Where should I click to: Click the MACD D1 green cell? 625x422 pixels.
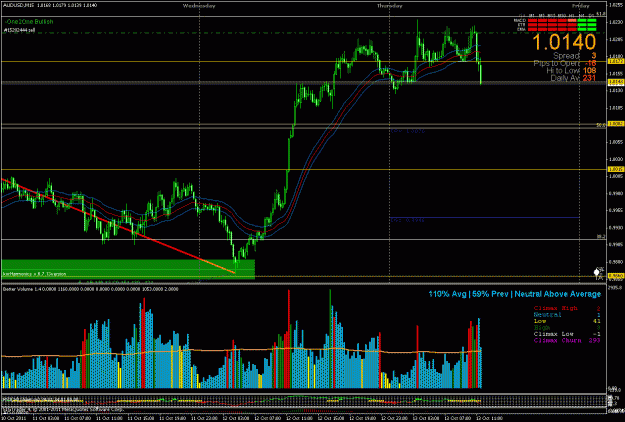[592, 20]
